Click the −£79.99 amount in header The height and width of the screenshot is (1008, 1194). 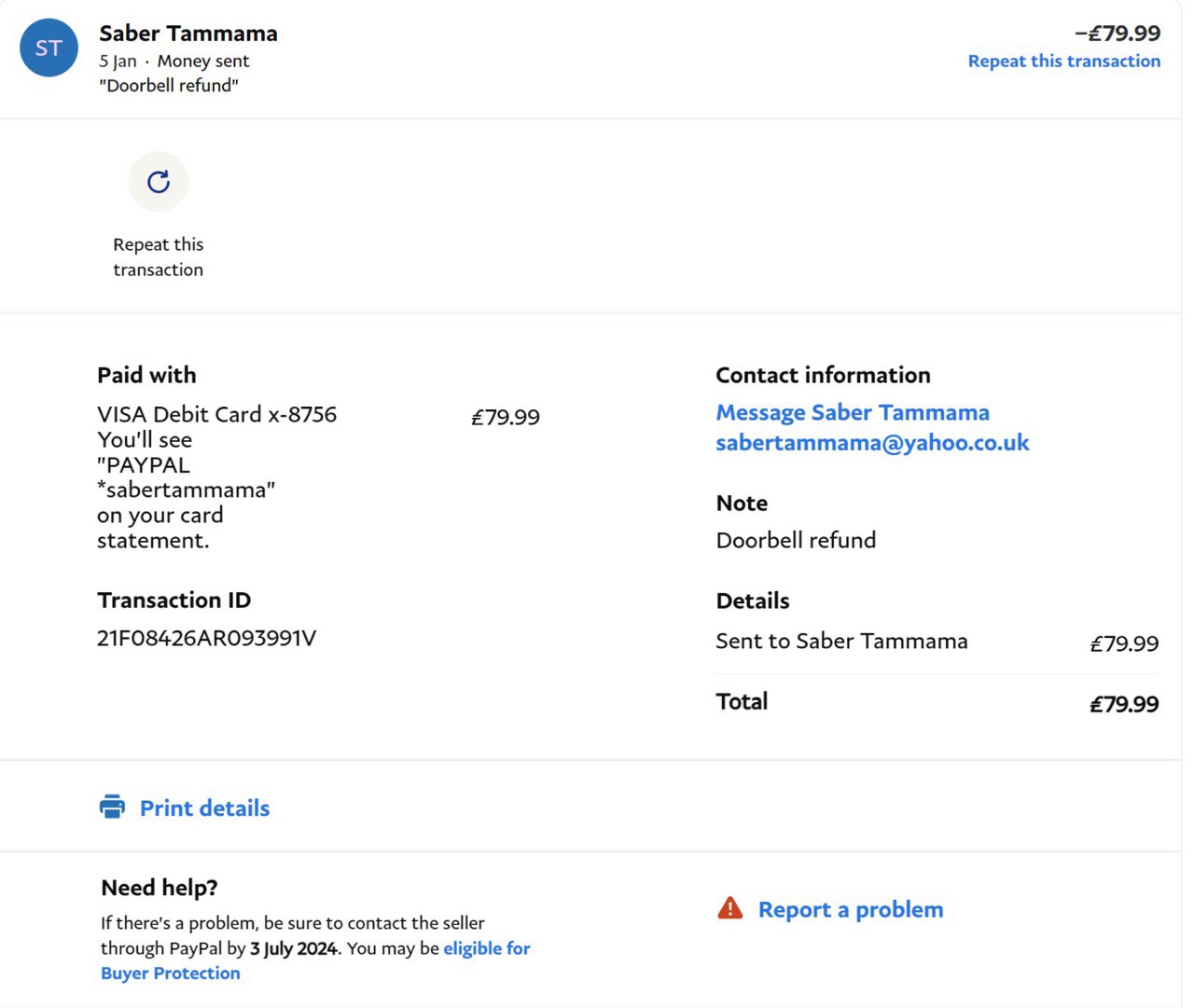[1117, 34]
